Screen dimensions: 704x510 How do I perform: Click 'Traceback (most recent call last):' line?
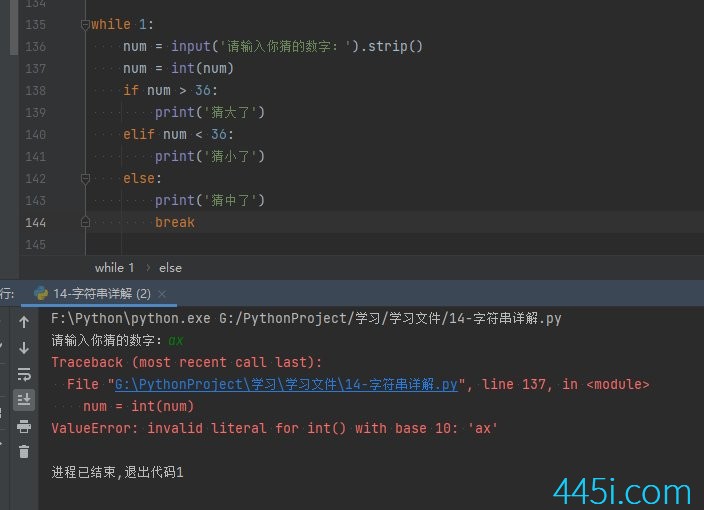(x=186, y=362)
